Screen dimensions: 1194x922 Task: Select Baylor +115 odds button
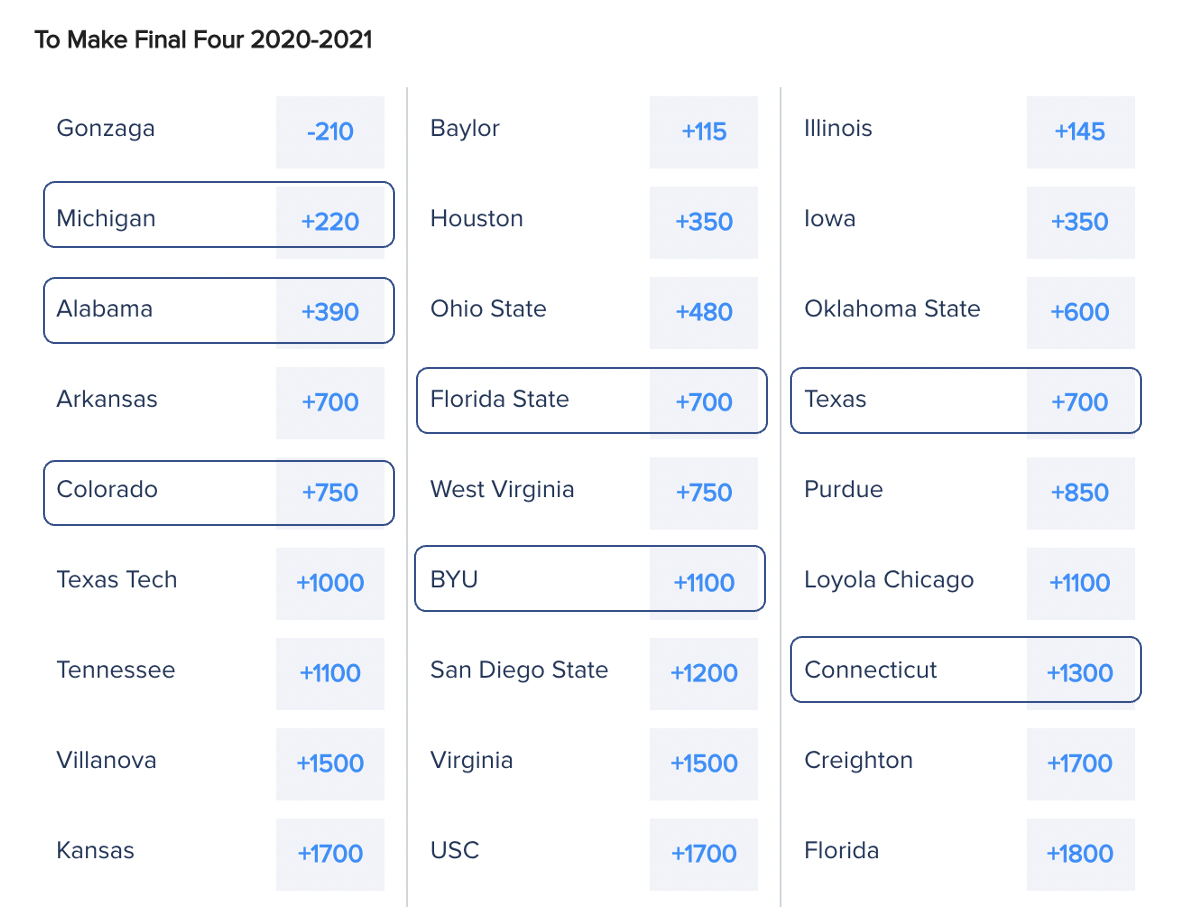tap(704, 132)
